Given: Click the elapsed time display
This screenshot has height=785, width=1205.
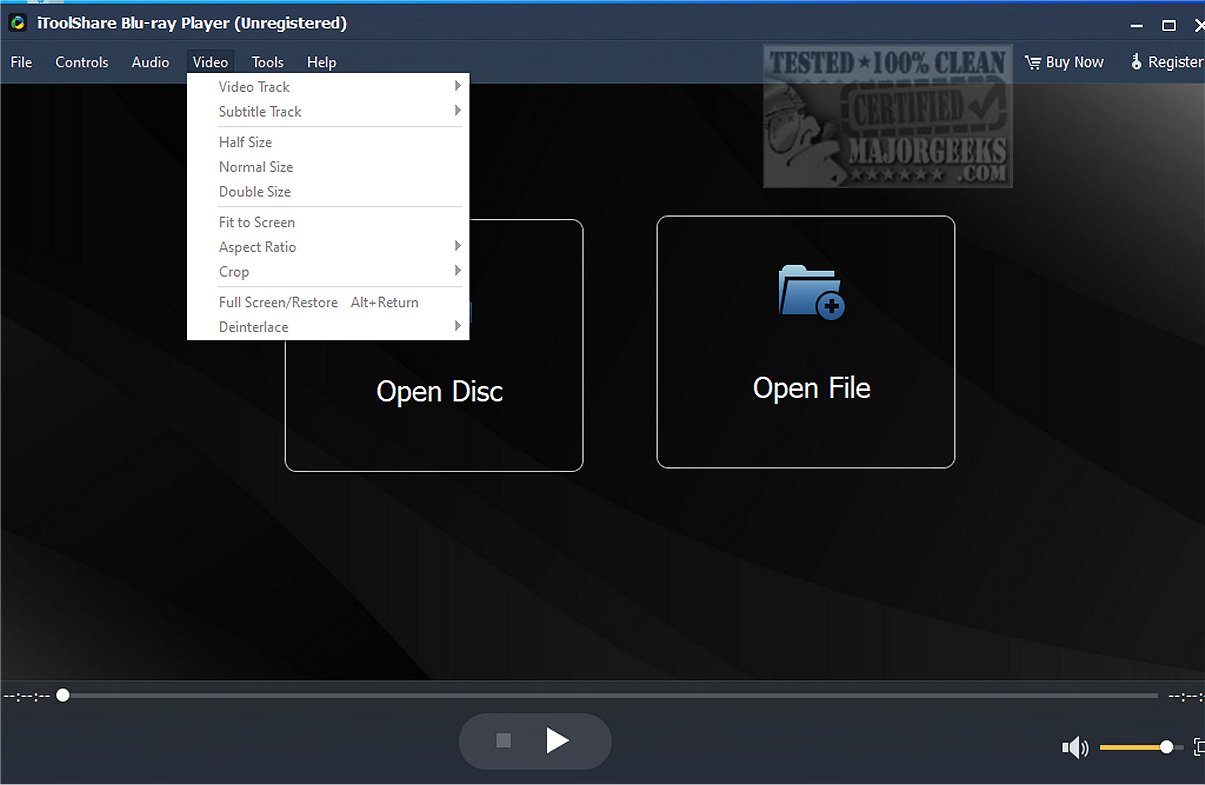Looking at the screenshot, I should [27, 696].
